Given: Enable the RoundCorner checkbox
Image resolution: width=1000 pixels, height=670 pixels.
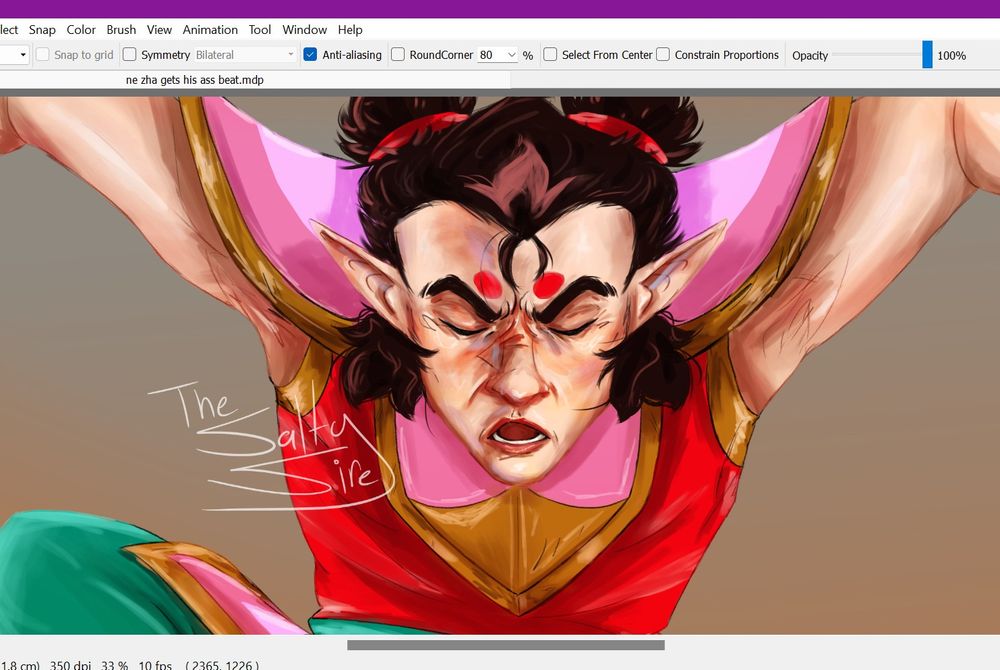Looking at the screenshot, I should 398,55.
